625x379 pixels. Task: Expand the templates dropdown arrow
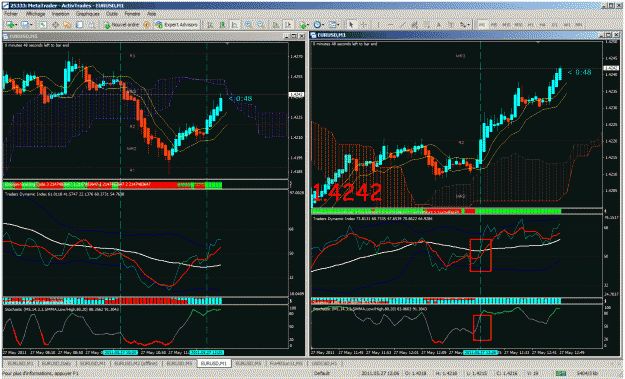[x=338, y=25]
